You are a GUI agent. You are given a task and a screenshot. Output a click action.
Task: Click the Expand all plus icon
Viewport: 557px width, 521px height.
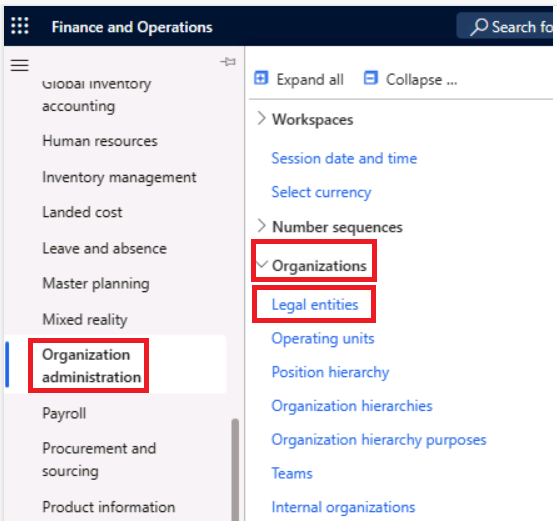coord(261,78)
